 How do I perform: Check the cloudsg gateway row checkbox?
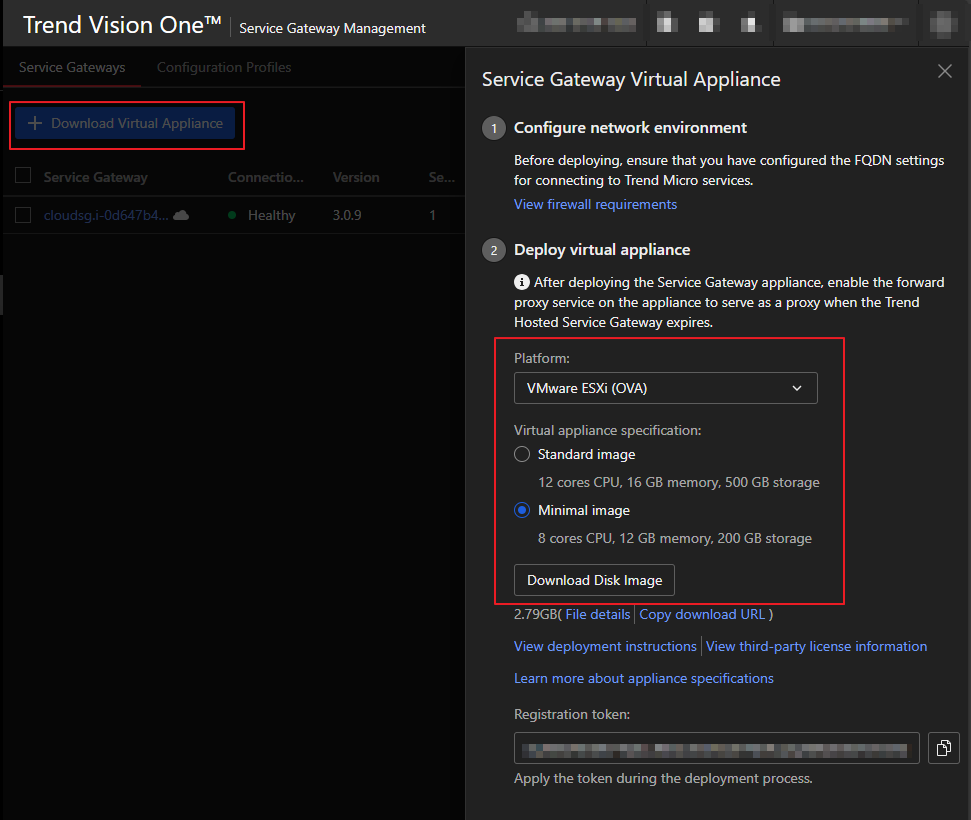click(24, 215)
